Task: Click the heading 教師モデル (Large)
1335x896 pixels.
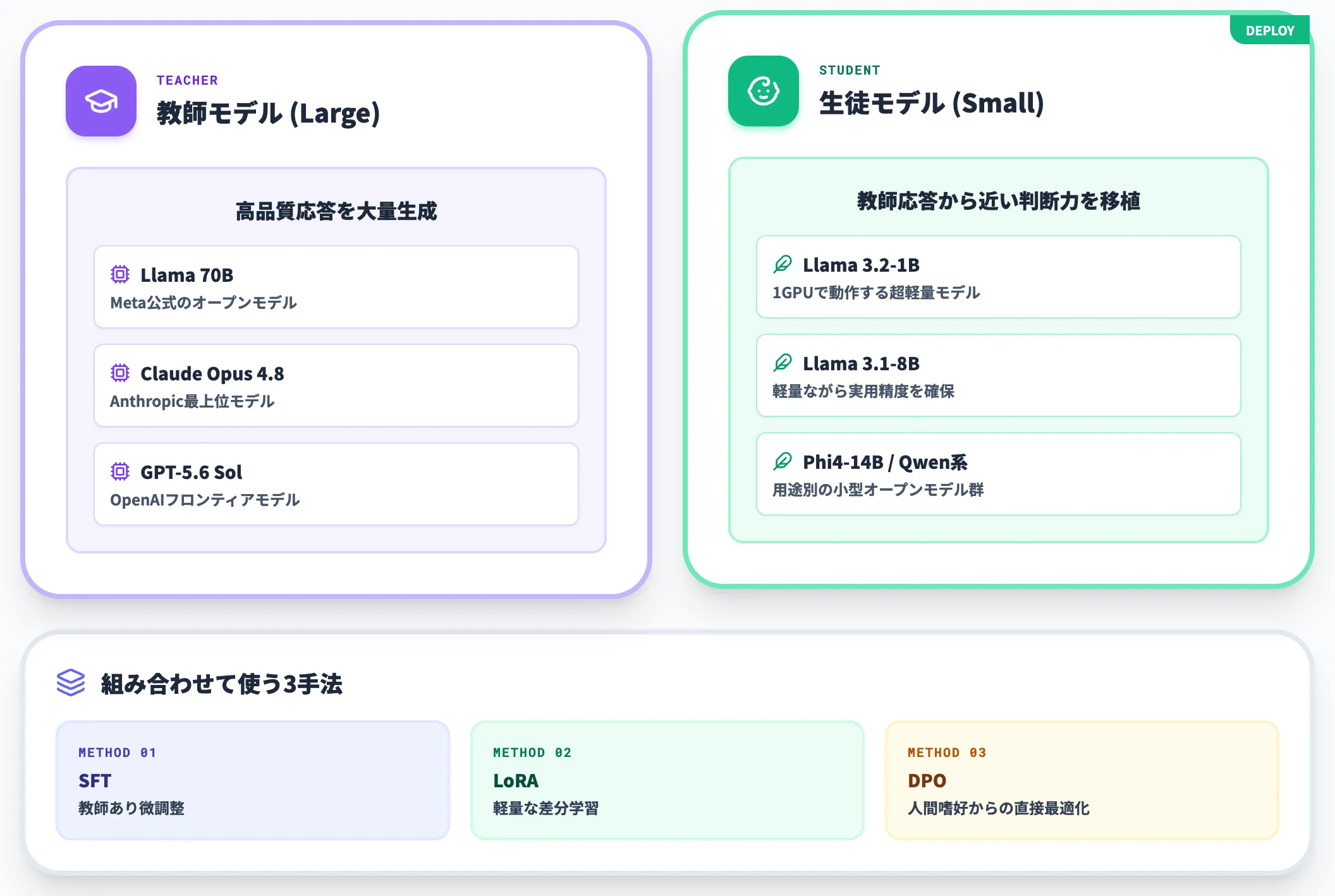Action: click(269, 113)
